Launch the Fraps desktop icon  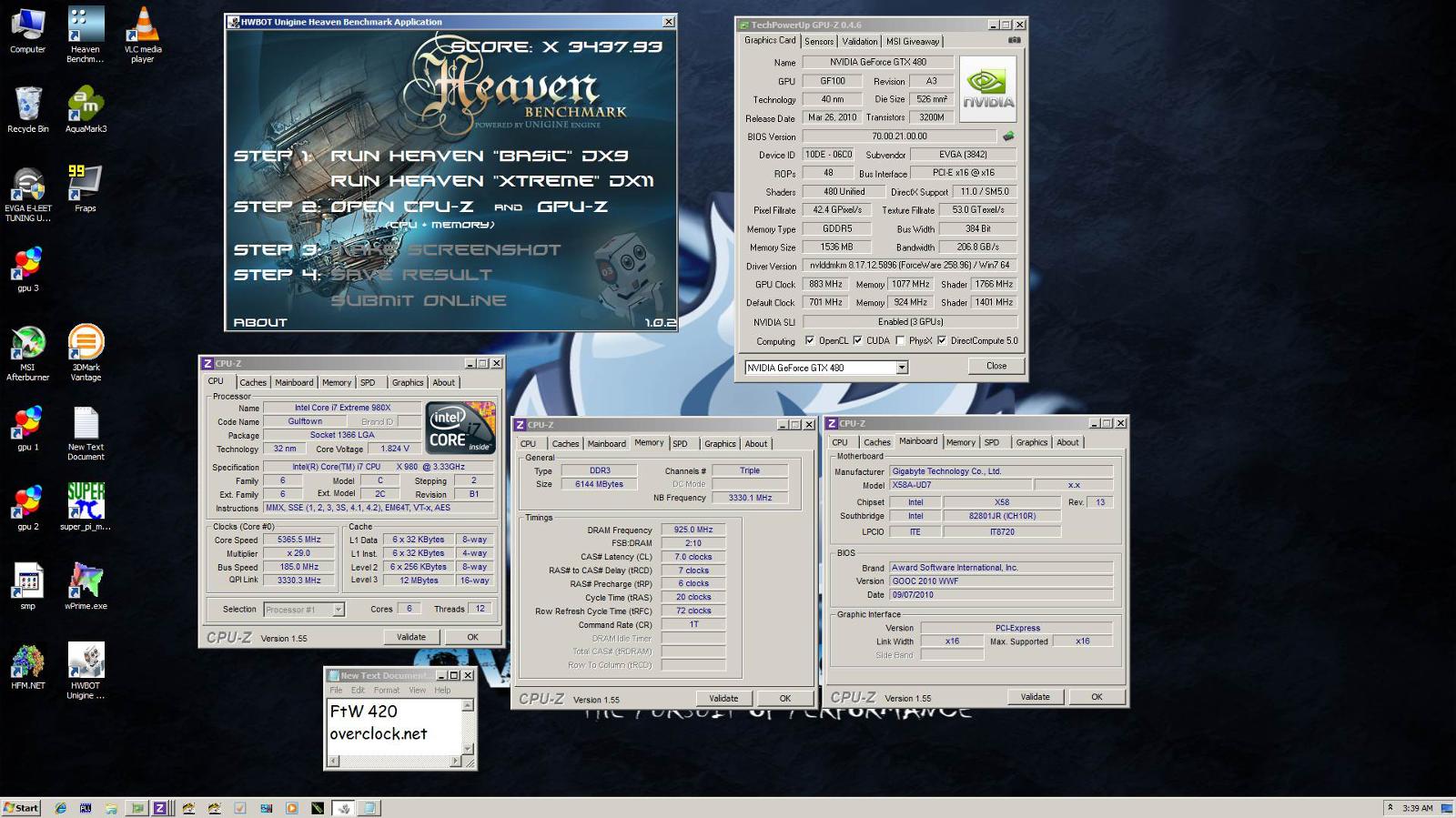point(85,189)
